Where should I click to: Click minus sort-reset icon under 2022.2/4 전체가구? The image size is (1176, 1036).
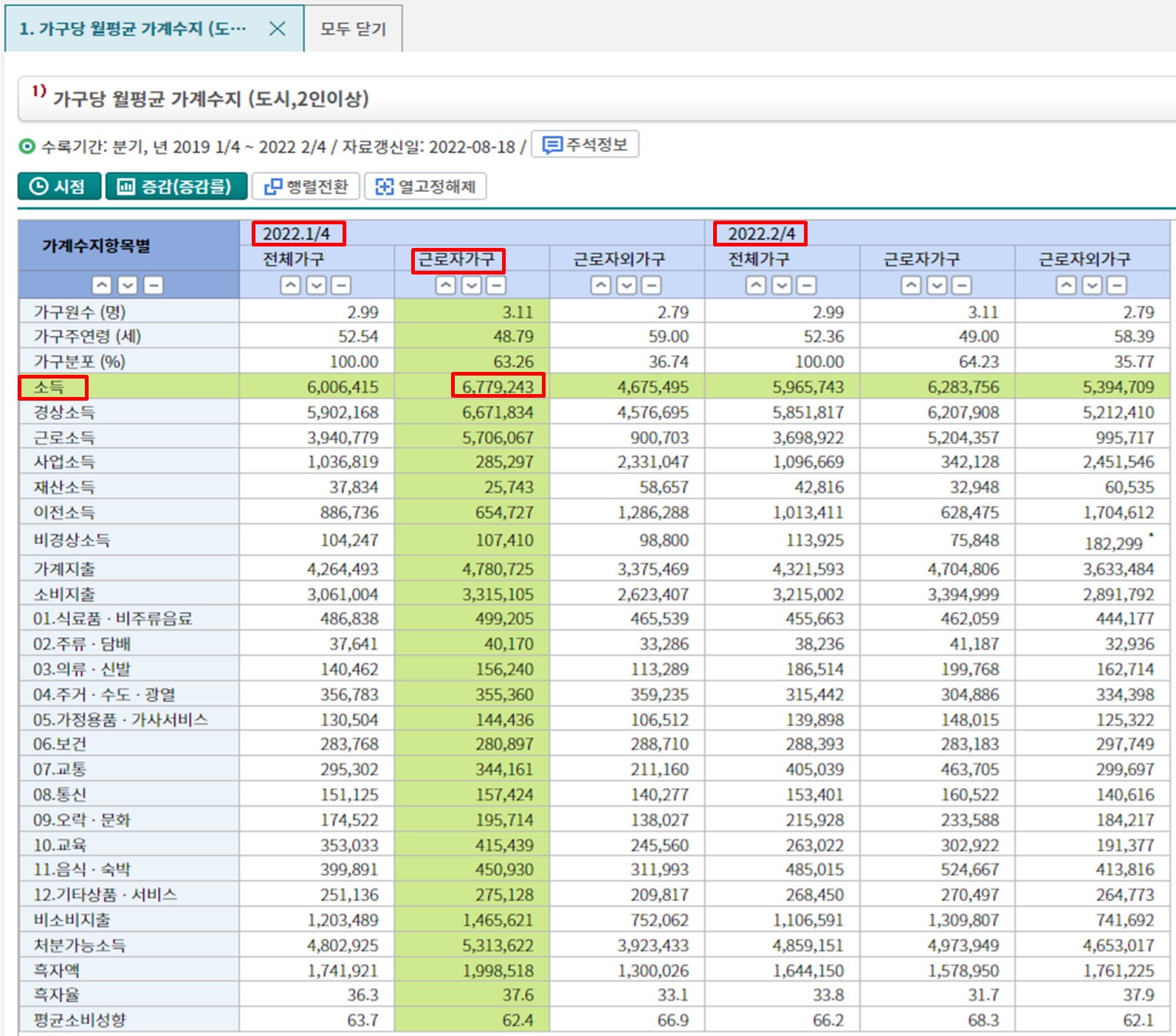coord(807,285)
